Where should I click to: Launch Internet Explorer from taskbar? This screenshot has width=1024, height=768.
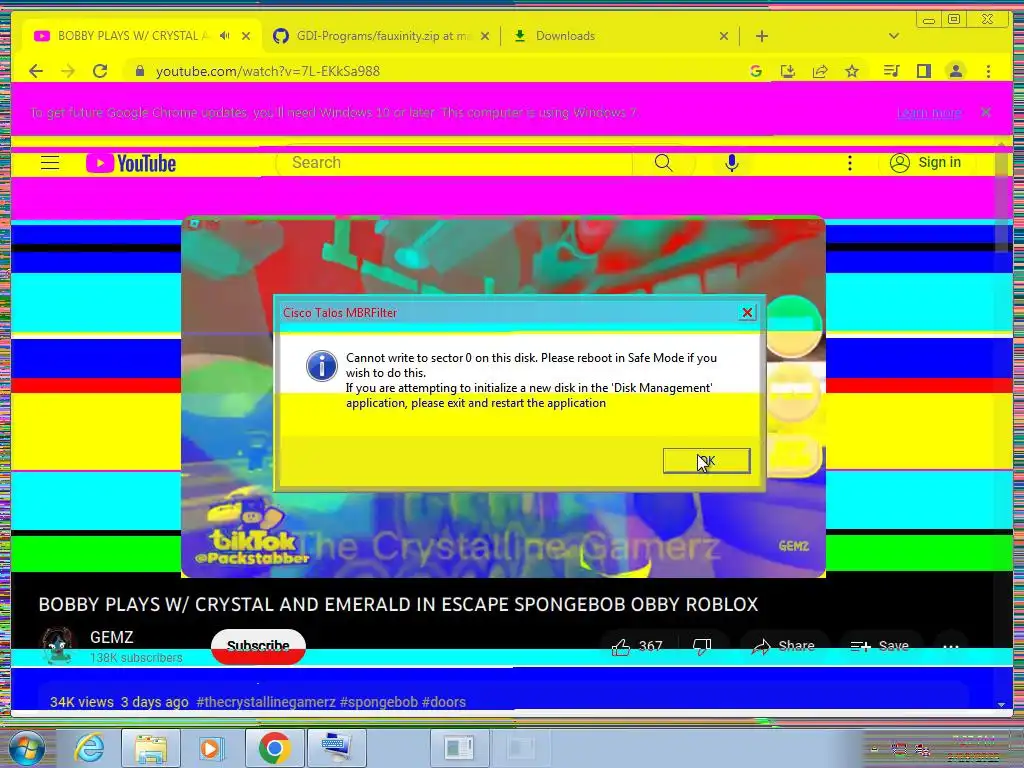(89, 747)
